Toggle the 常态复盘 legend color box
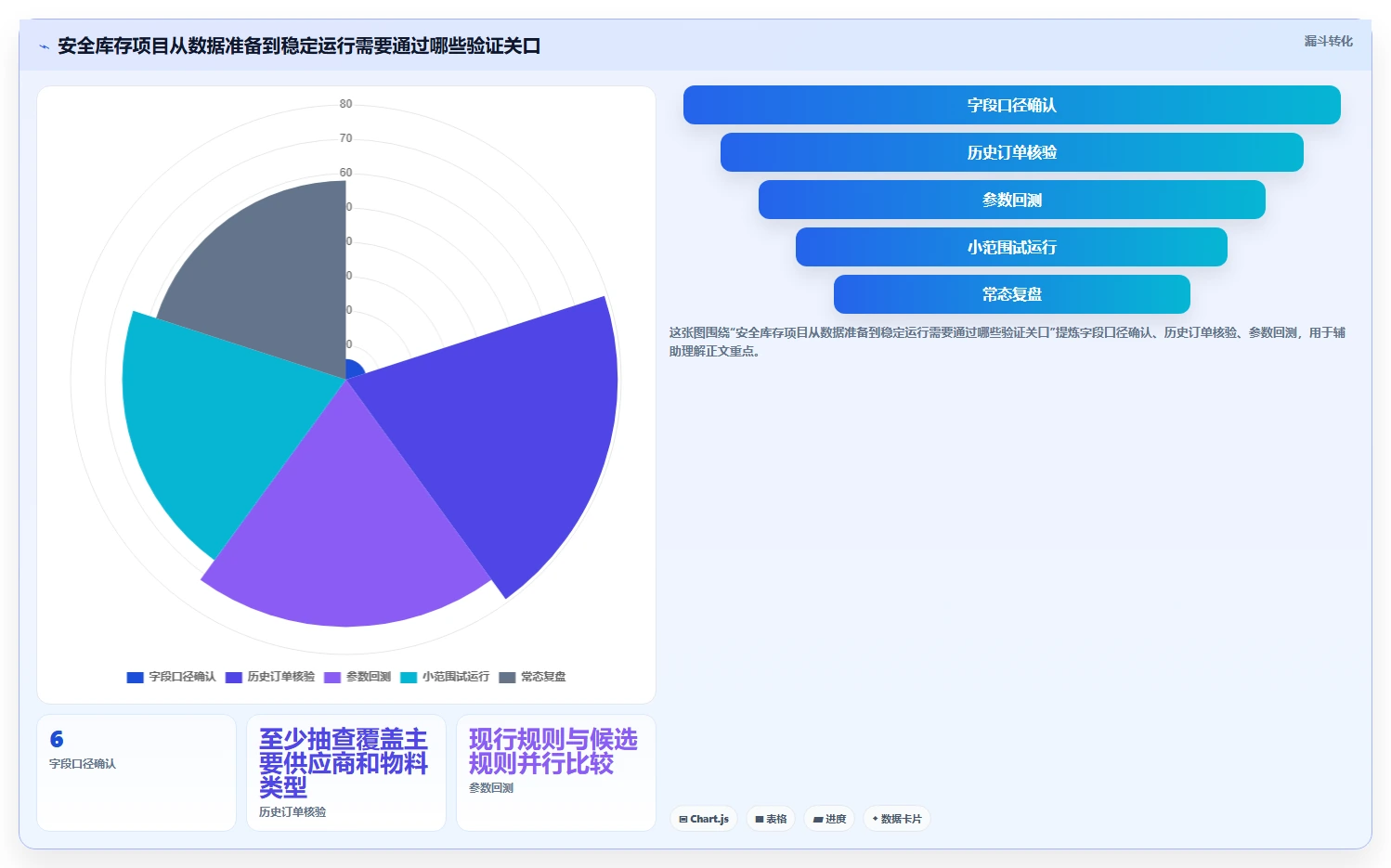The width and height of the screenshot is (1391, 868). (507, 677)
